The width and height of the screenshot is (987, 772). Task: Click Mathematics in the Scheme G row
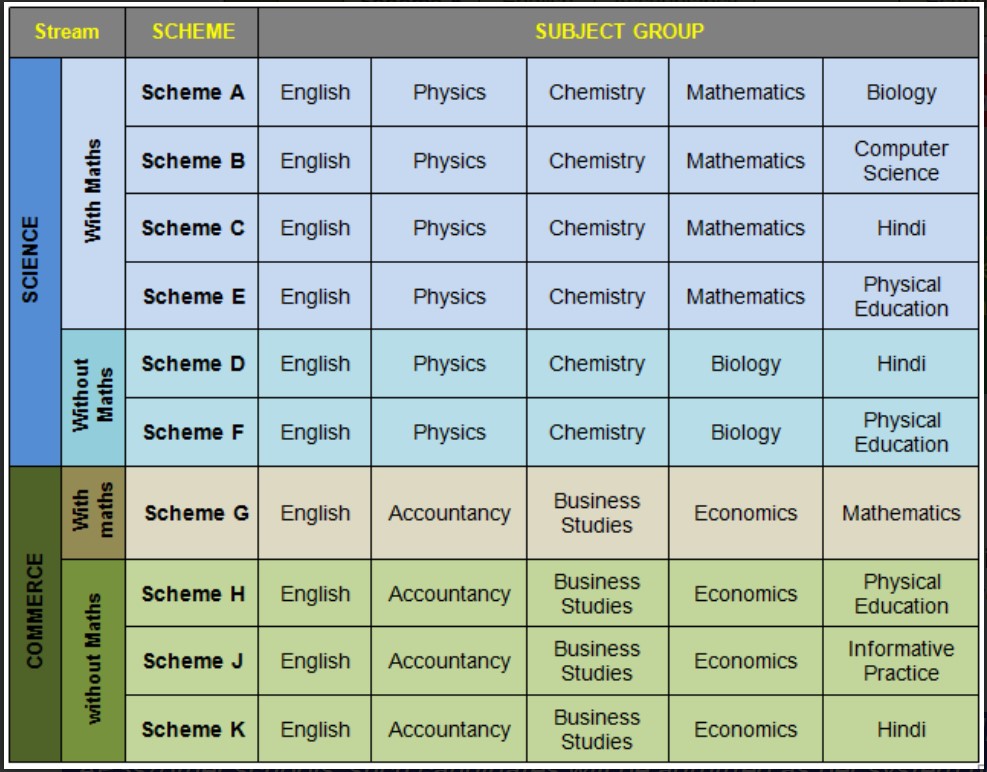900,513
